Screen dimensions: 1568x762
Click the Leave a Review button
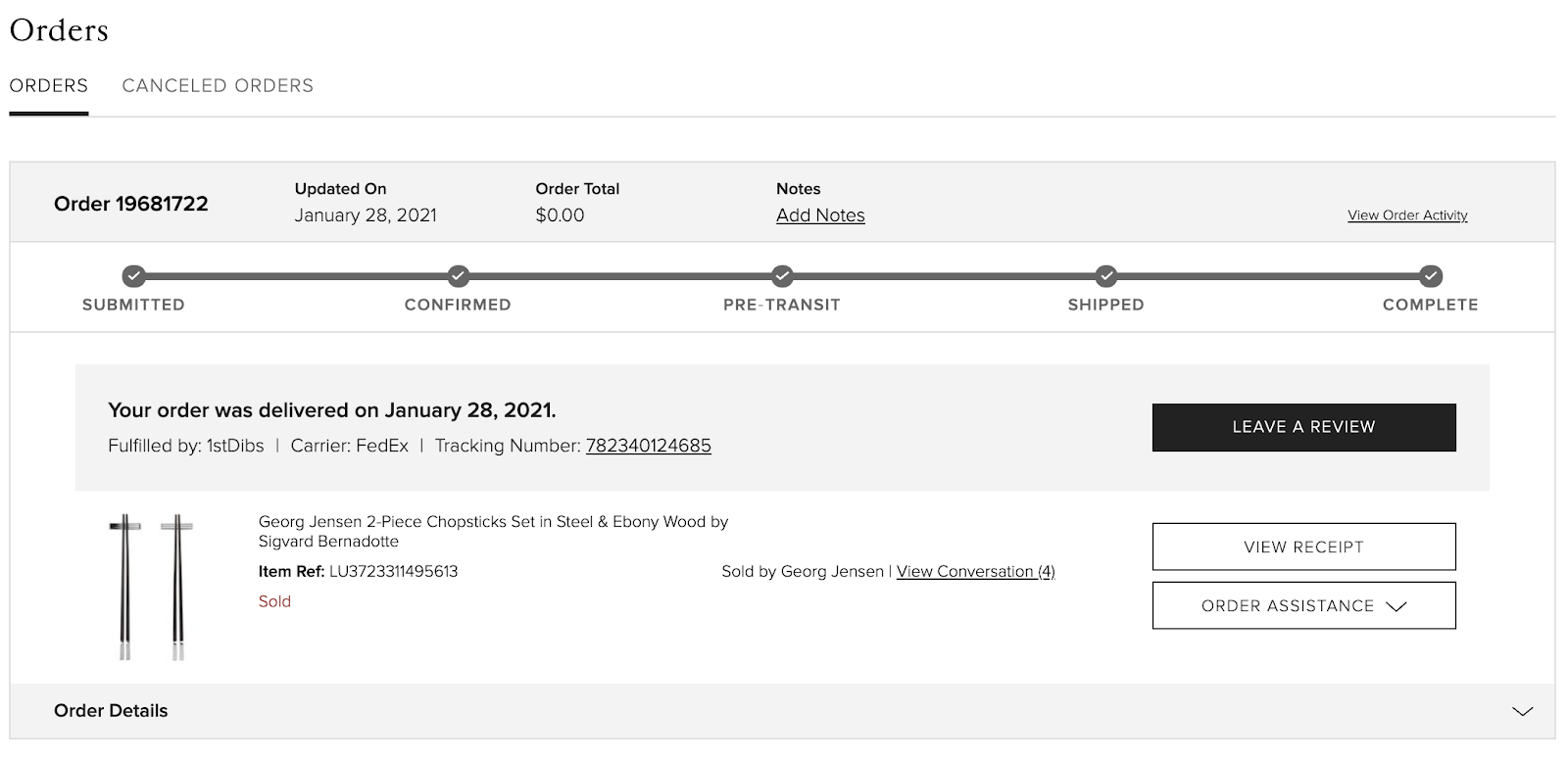point(1303,427)
